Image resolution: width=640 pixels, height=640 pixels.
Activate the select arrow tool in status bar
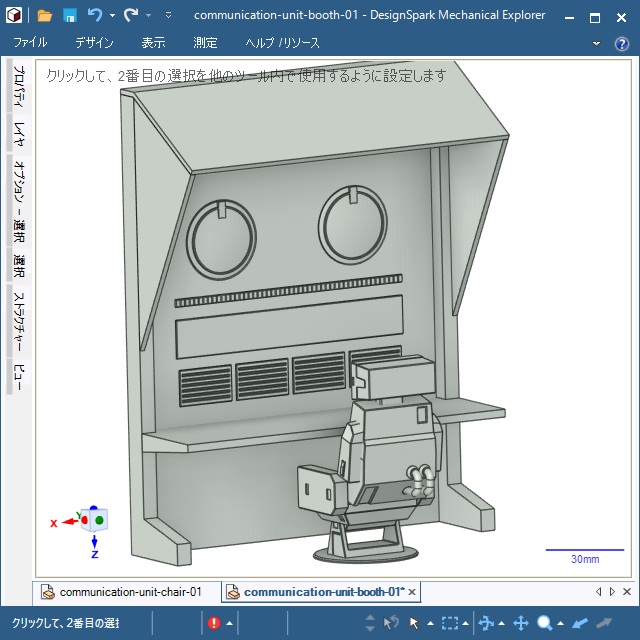[414, 623]
